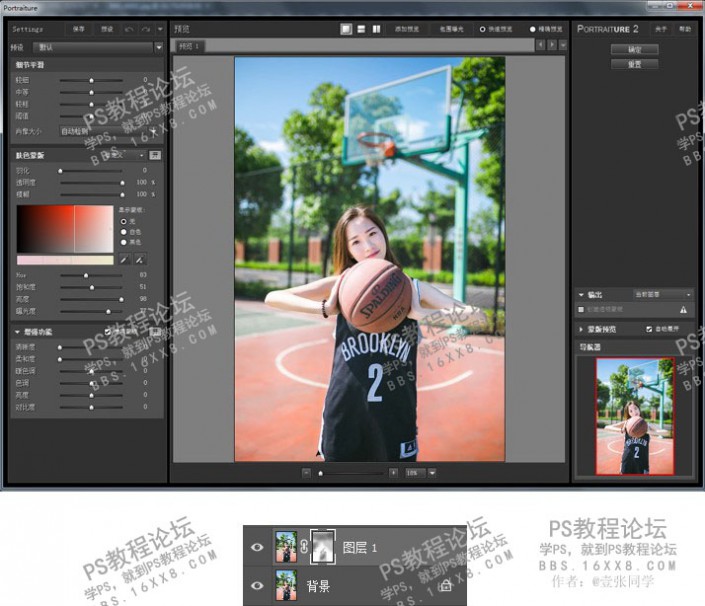Click the redo arrow in Settings bar
Image resolution: width=705 pixels, height=606 pixels.
(148, 29)
